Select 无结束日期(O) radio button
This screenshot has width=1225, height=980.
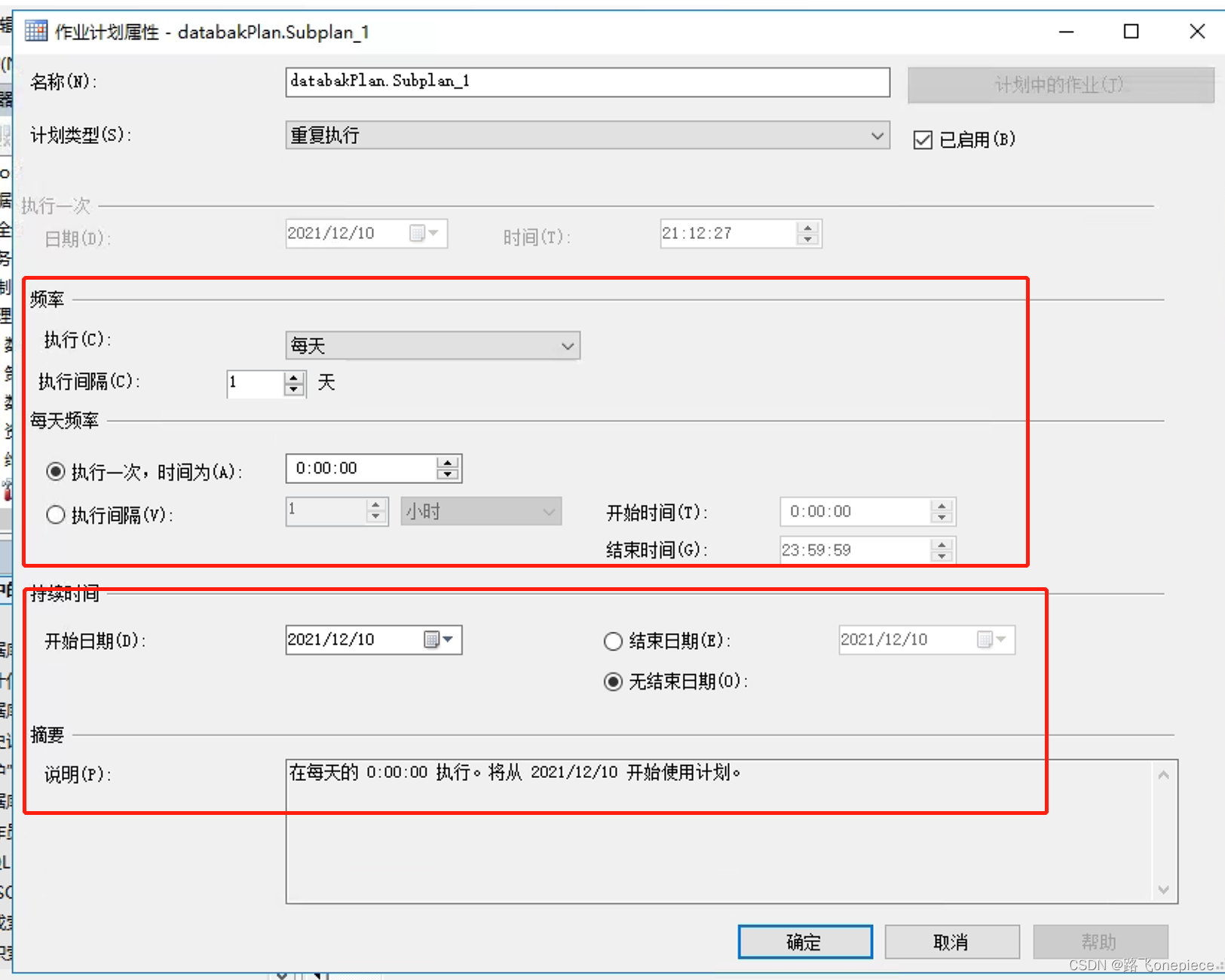613,682
